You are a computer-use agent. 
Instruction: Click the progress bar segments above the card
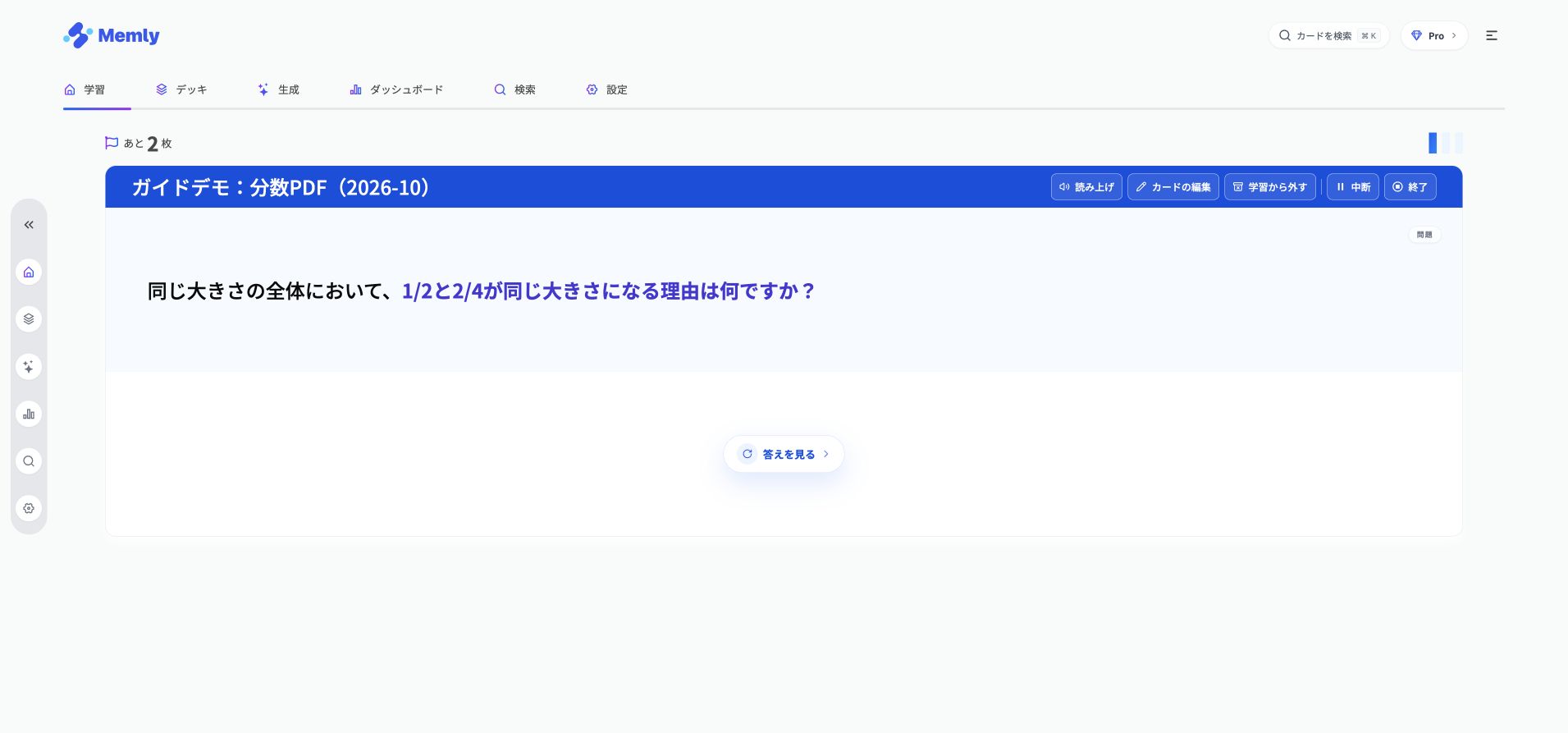(x=1446, y=143)
